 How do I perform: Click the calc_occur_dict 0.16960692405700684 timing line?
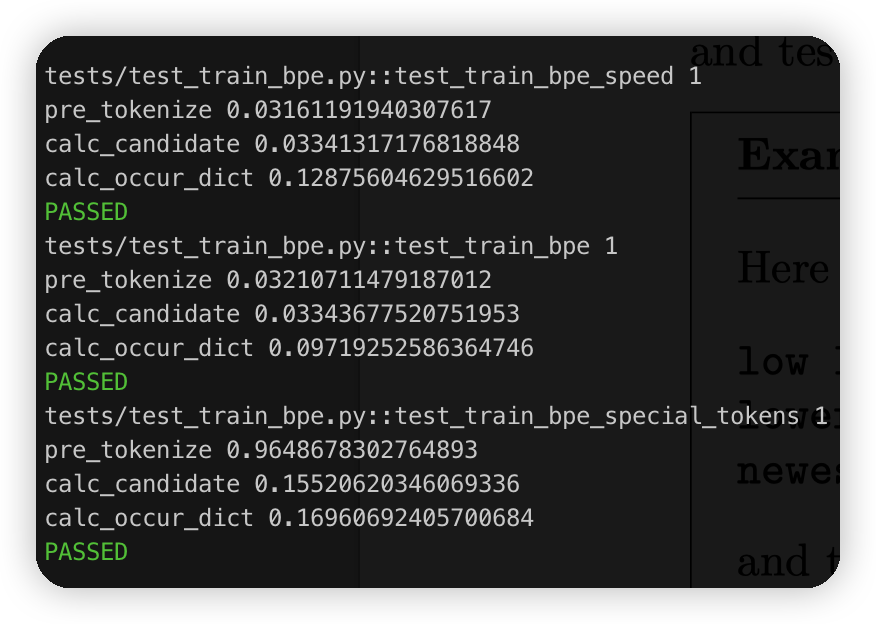click(289, 518)
